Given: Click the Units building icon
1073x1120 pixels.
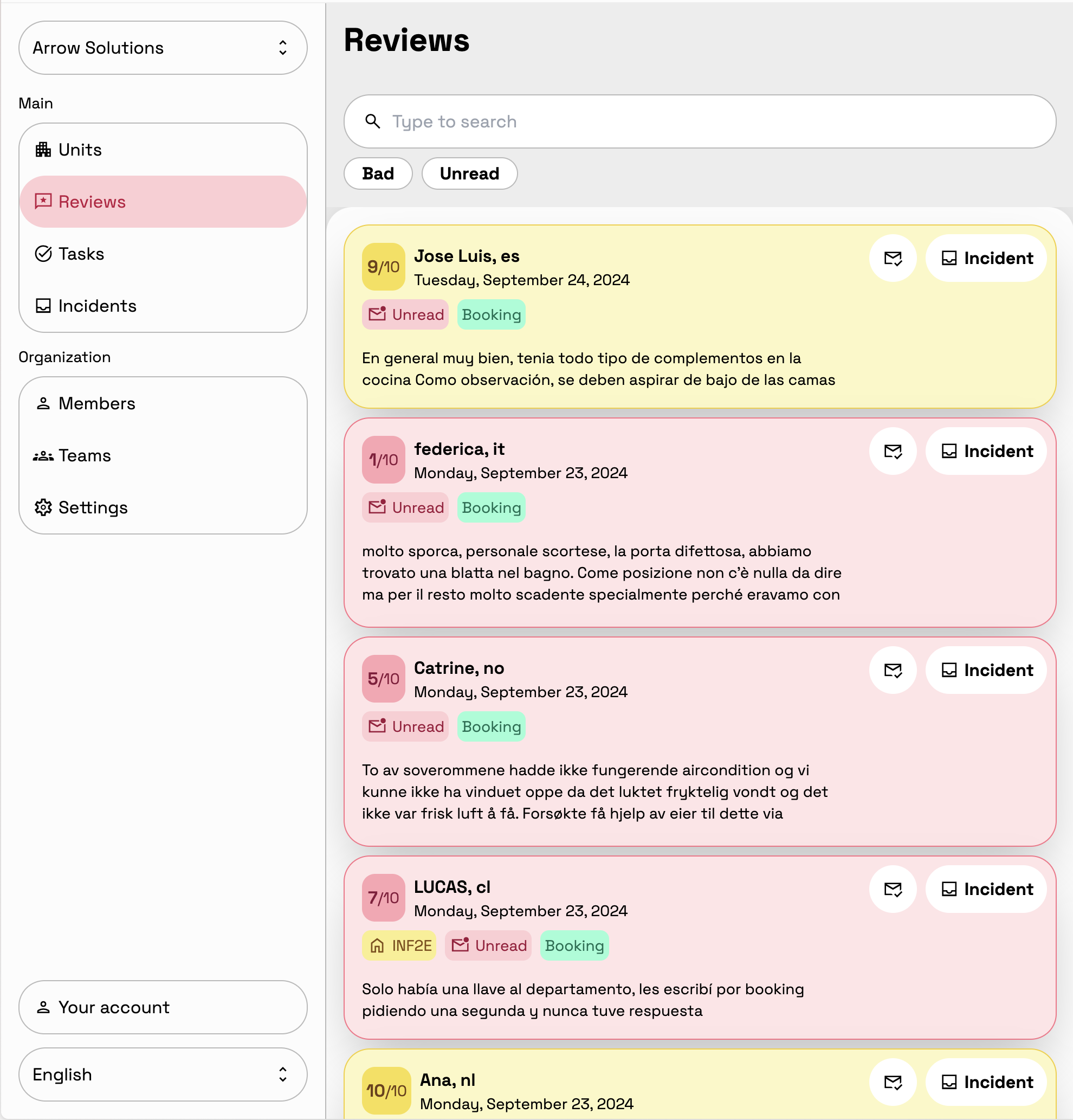Looking at the screenshot, I should 43,150.
